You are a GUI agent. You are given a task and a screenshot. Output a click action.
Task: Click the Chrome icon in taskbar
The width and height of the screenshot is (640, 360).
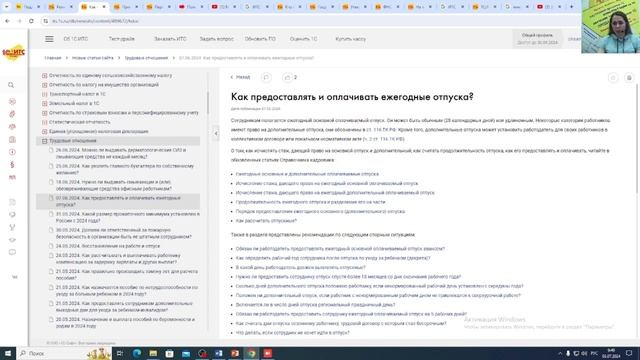[251, 353]
